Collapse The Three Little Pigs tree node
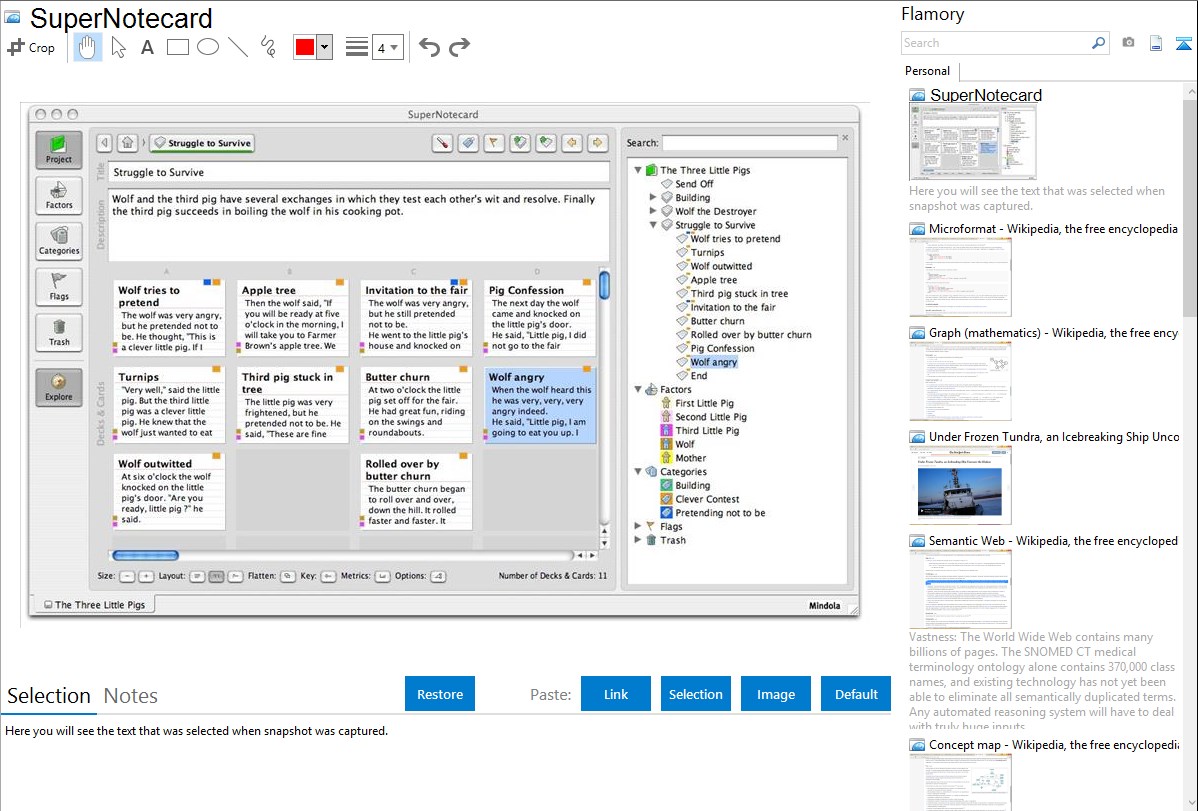 tap(638, 170)
